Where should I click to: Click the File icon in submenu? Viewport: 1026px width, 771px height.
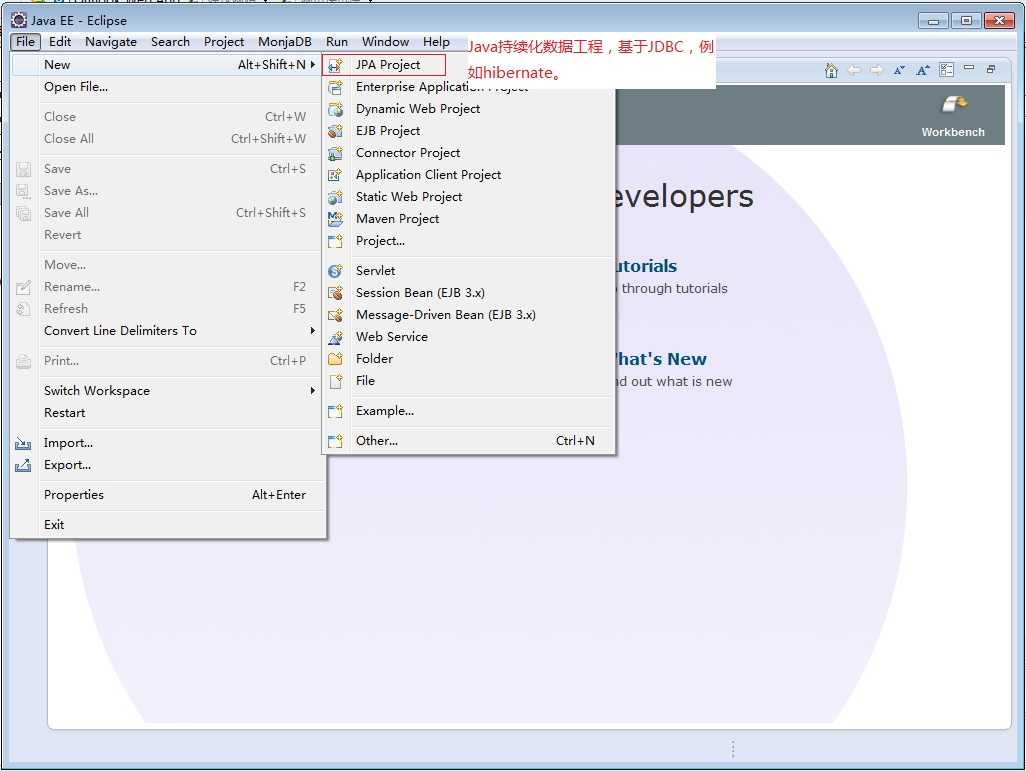point(335,381)
